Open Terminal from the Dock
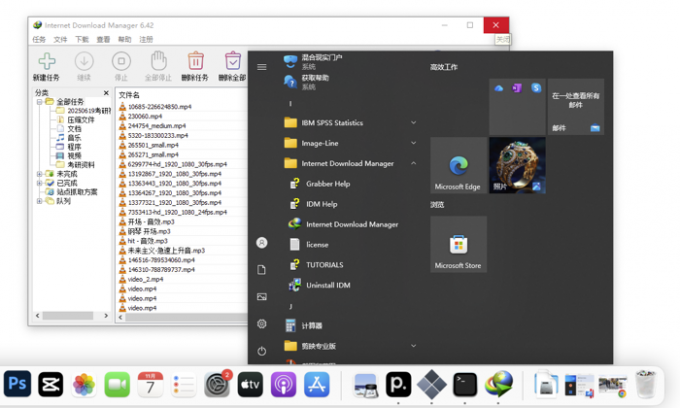 pos(465,385)
